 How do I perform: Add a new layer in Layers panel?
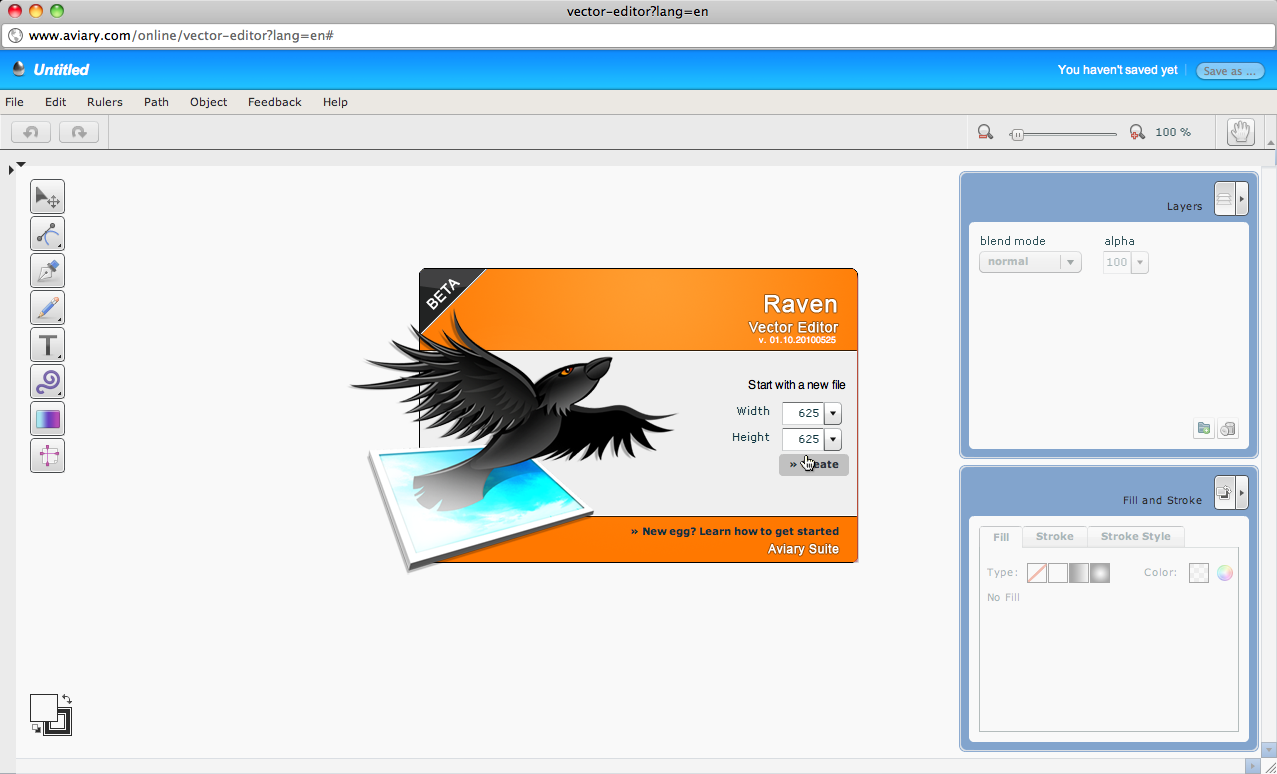point(1204,429)
